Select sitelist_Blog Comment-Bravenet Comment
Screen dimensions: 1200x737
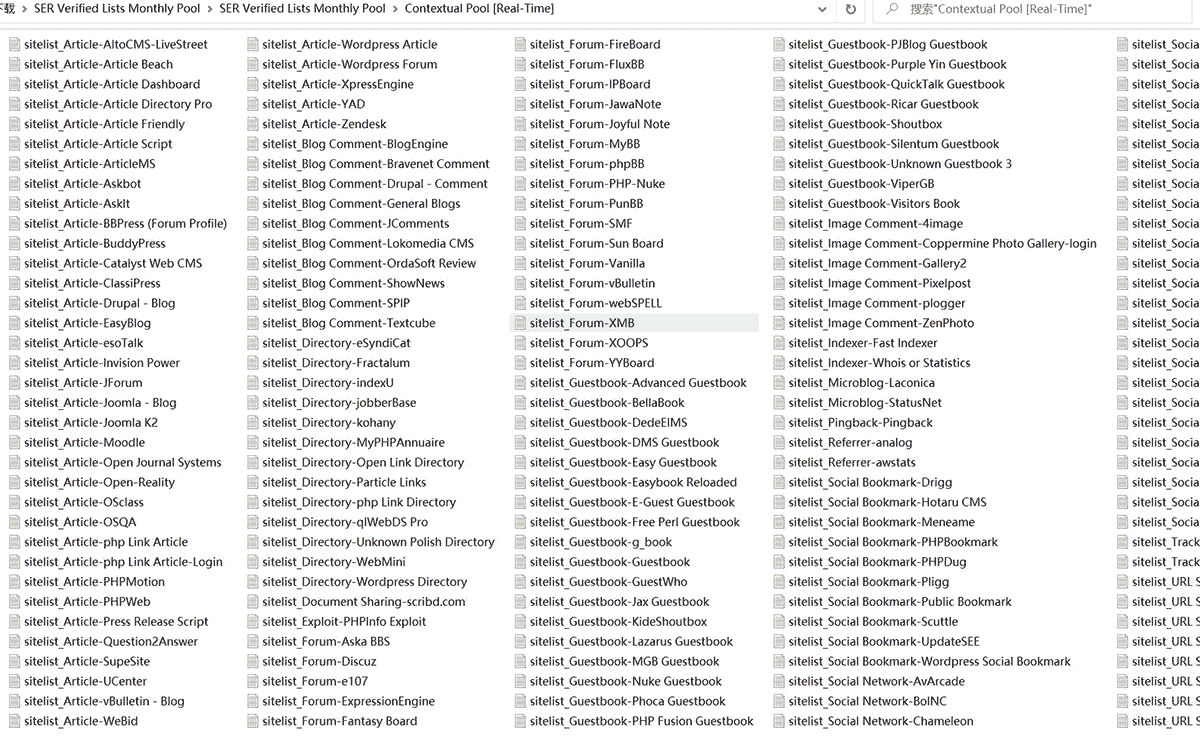pyautogui.click(x=376, y=164)
